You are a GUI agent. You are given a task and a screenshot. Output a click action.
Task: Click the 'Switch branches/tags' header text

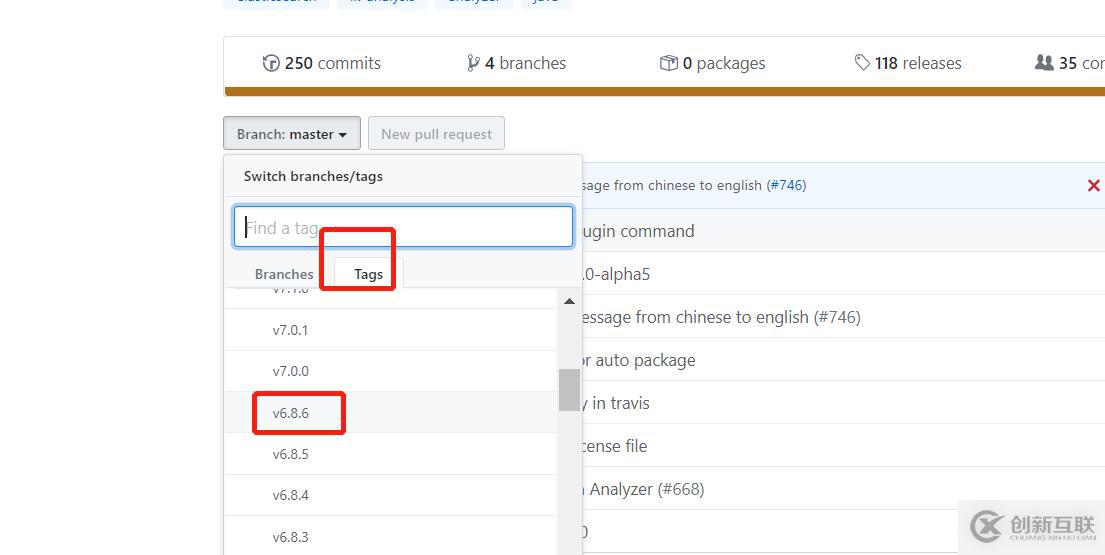coord(313,176)
